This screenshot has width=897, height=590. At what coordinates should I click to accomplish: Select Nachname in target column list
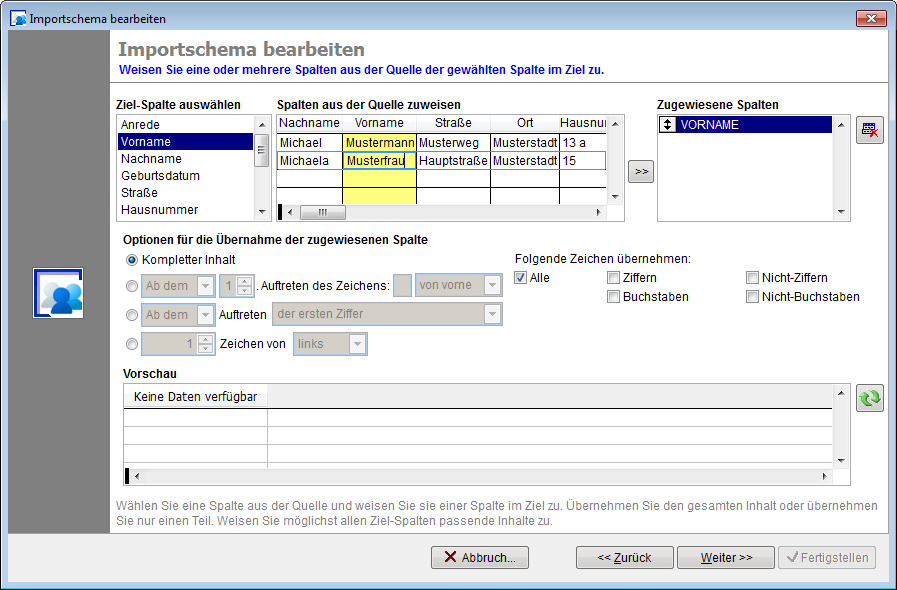(x=151, y=159)
